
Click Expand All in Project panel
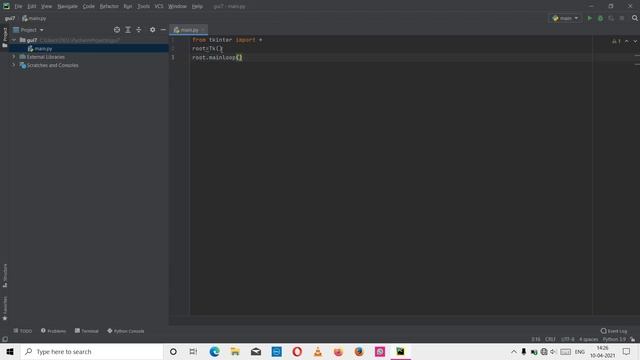(x=128, y=30)
